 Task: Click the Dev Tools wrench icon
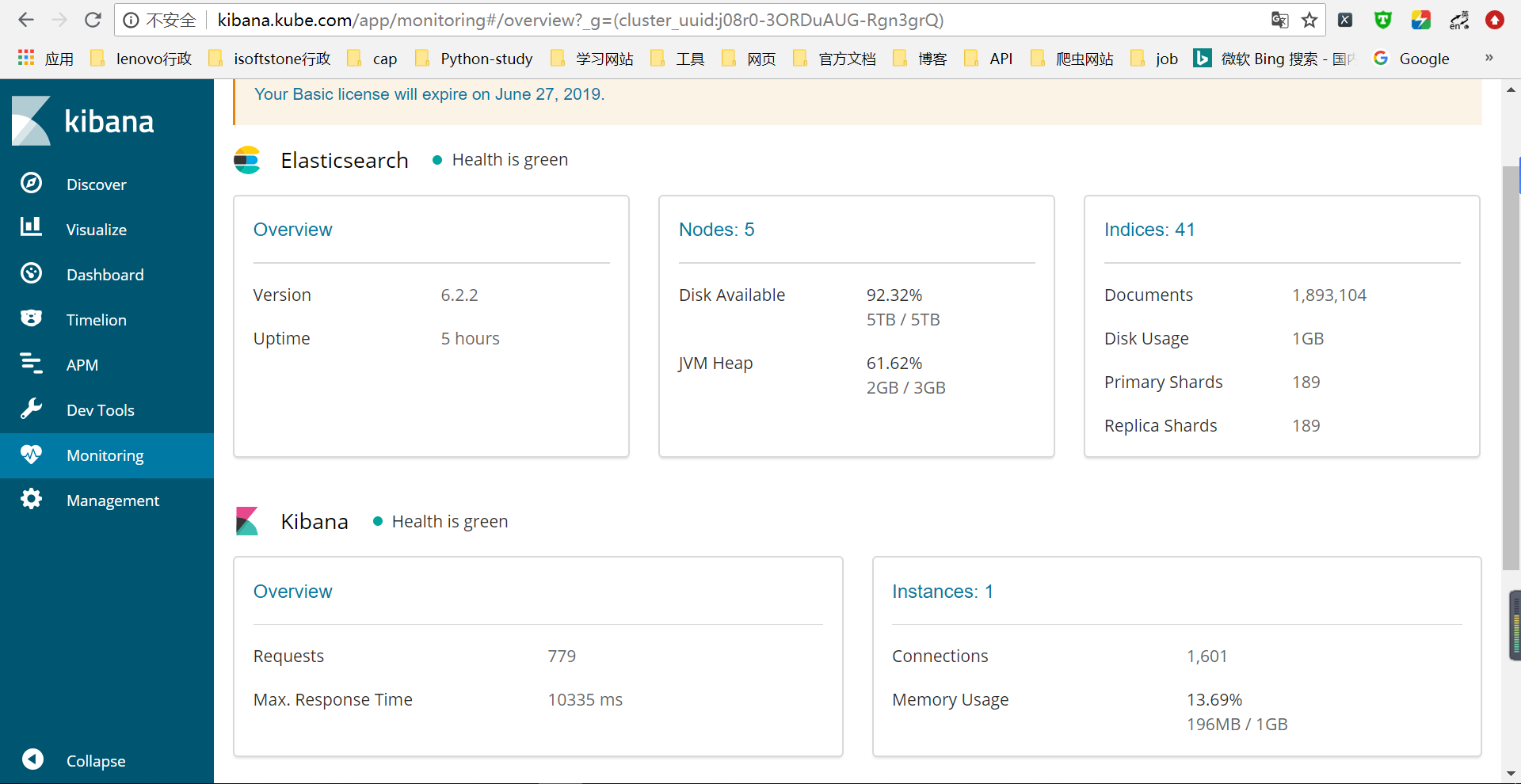click(31, 409)
